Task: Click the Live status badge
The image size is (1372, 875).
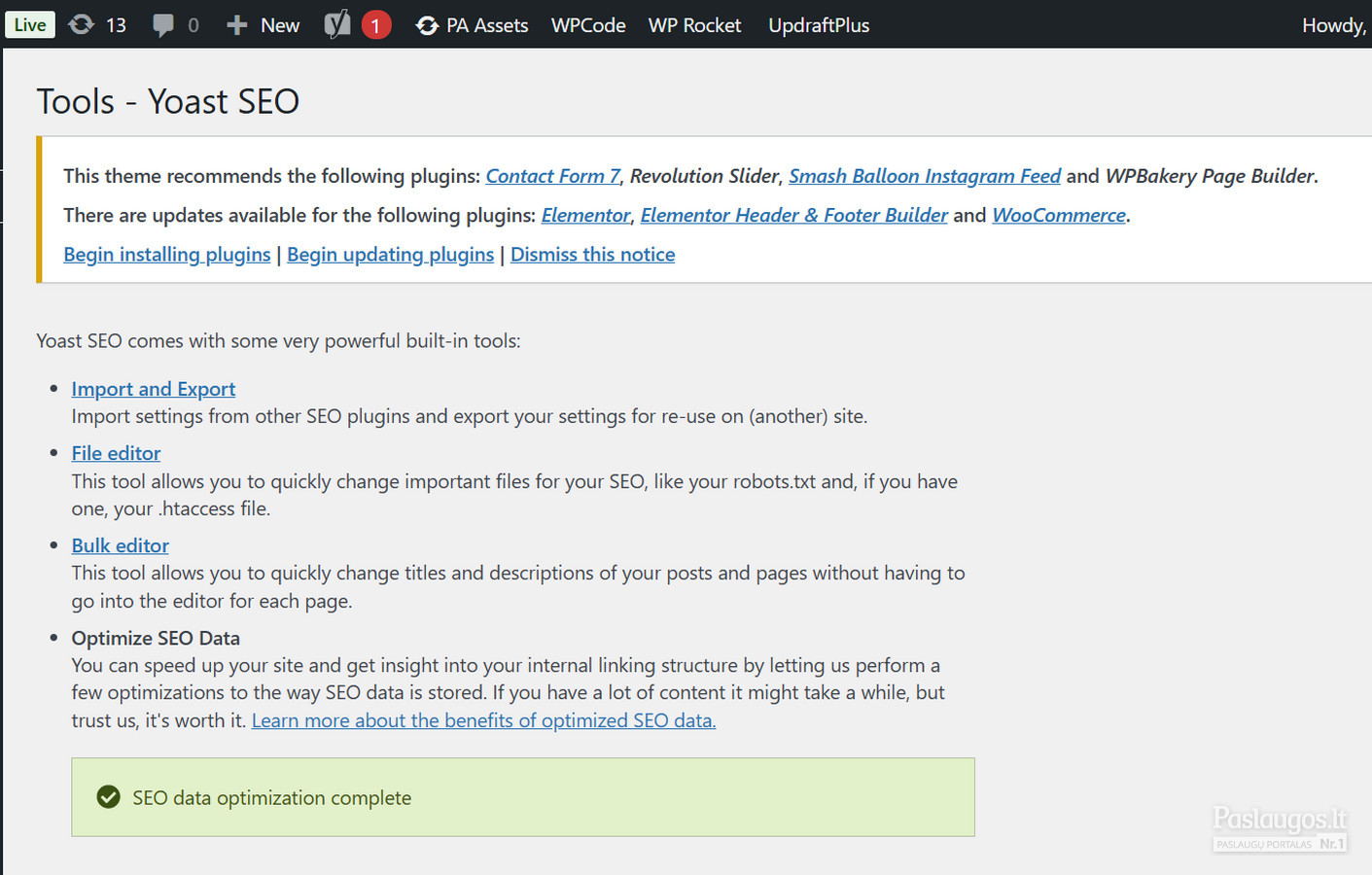Action: (x=30, y=24)
